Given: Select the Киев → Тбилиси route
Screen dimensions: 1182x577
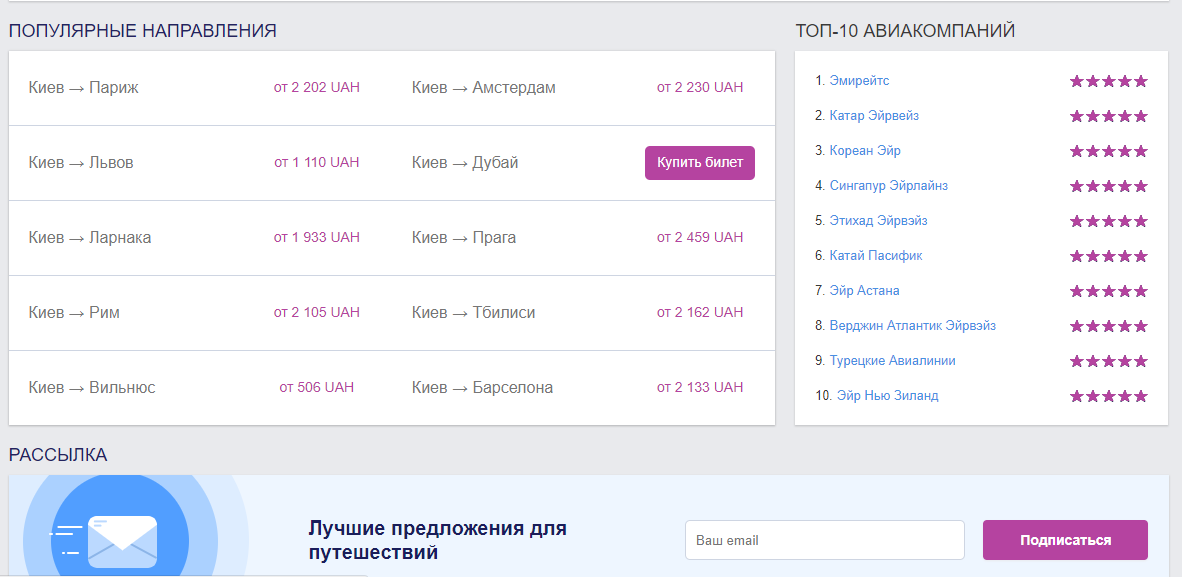Looking at the screenshot, I should [473, 312].
